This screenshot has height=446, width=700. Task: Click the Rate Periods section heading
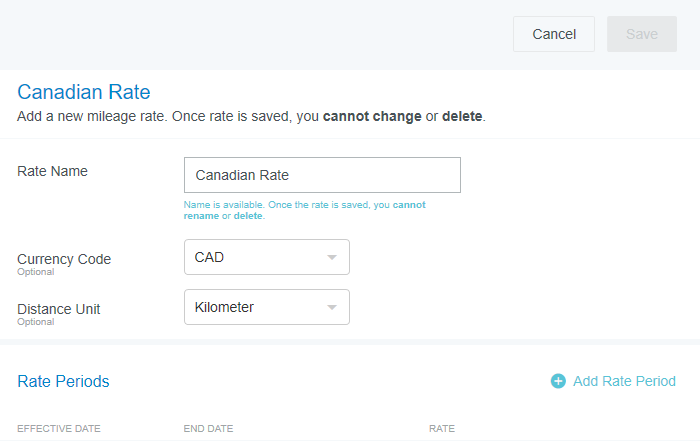coord(63,381)
